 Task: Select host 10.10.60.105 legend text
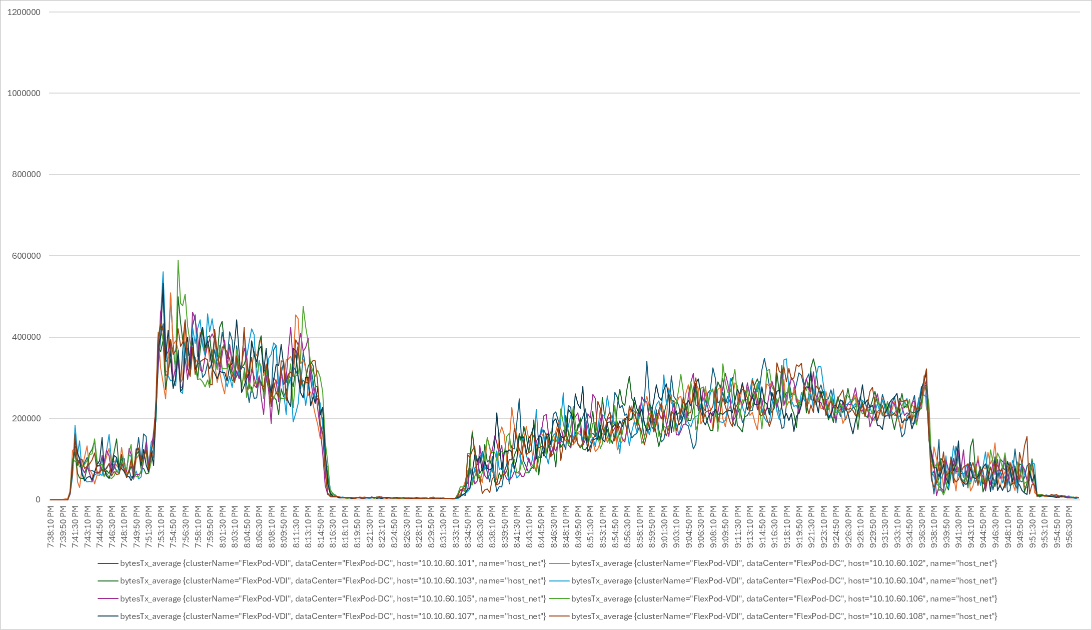(333, 599)
